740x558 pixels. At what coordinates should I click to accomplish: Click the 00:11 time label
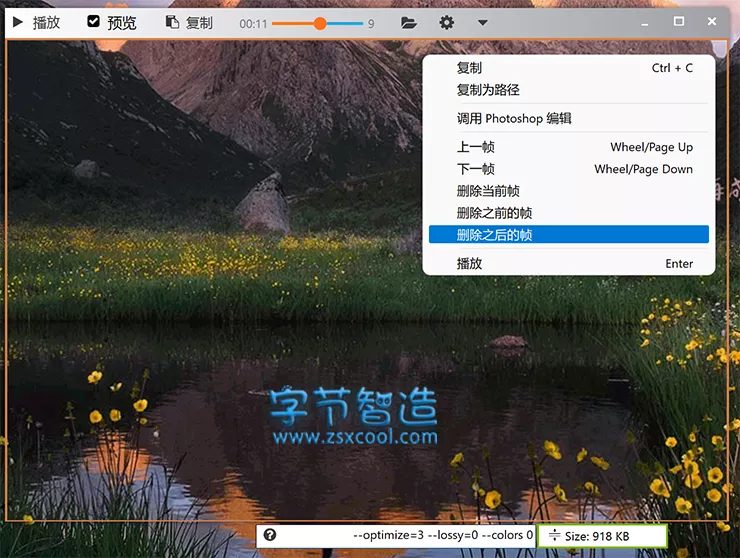pyautogui.click(x=253, y=24)
